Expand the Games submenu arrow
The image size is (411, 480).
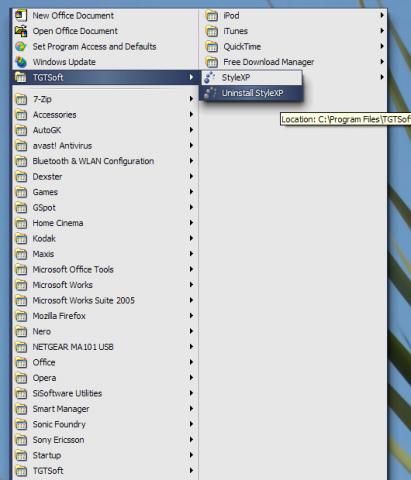(x=191, y=192)
